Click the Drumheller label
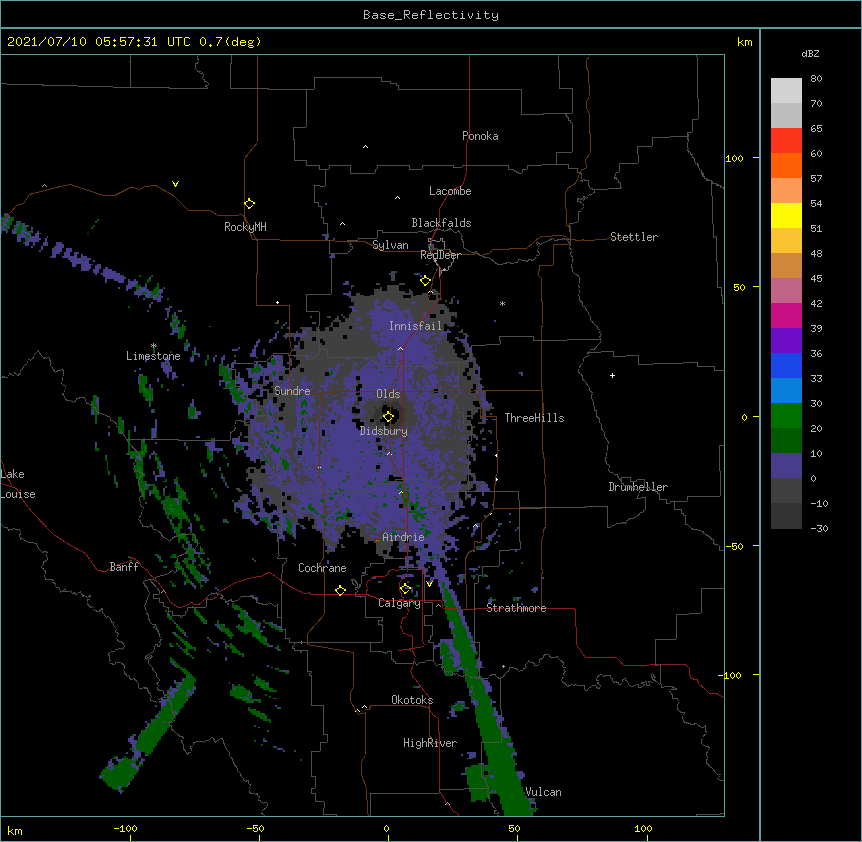This screenshot has height=842, width=862. click(x=638, y=487)
